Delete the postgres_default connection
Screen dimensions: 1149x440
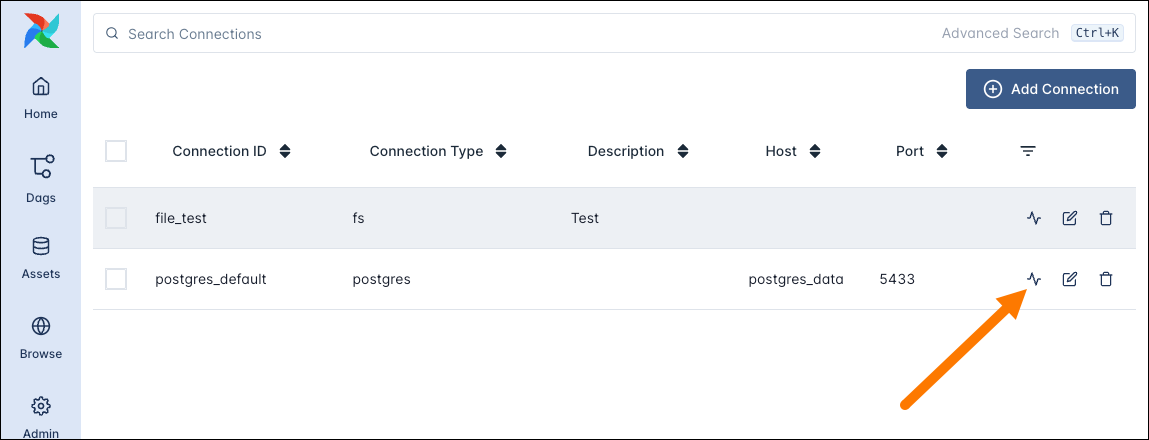pos(1105,279)
